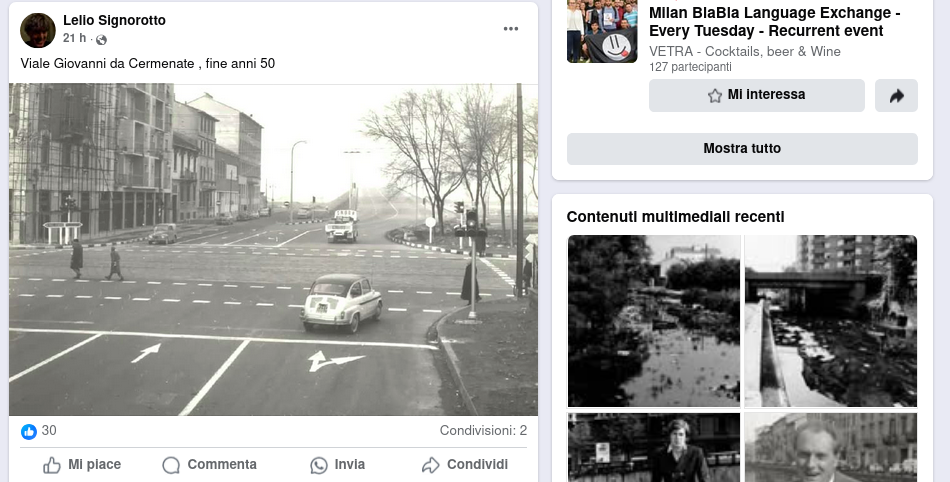This screenshot has width=950, height=482.
Task: Share the event with the arrow button
Action: 896,96
